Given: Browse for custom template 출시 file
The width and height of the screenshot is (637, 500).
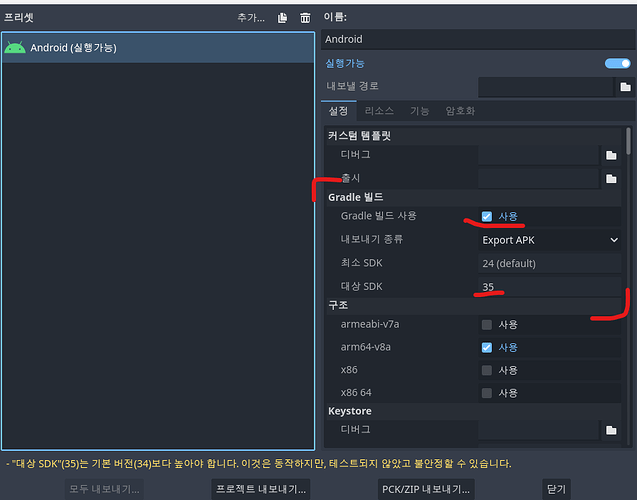Looking at the screenshot, I should [611, 179].
